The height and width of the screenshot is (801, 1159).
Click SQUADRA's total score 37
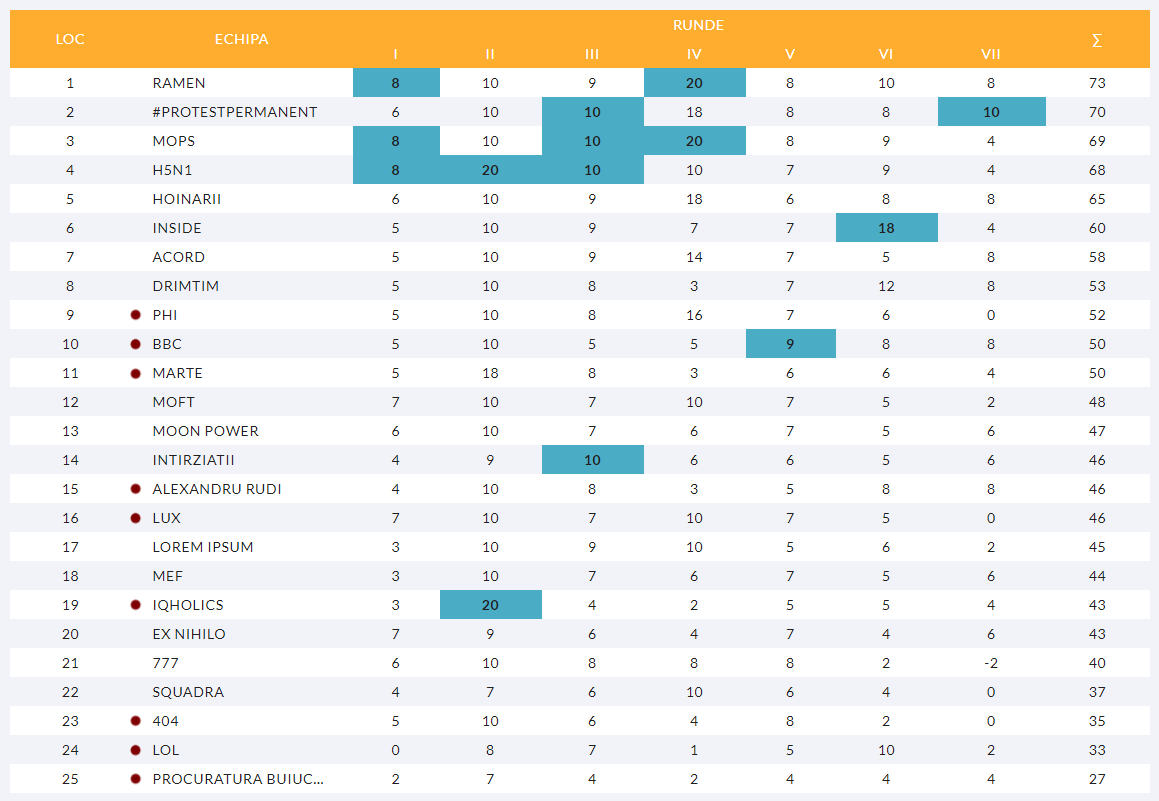[1097, 692]
